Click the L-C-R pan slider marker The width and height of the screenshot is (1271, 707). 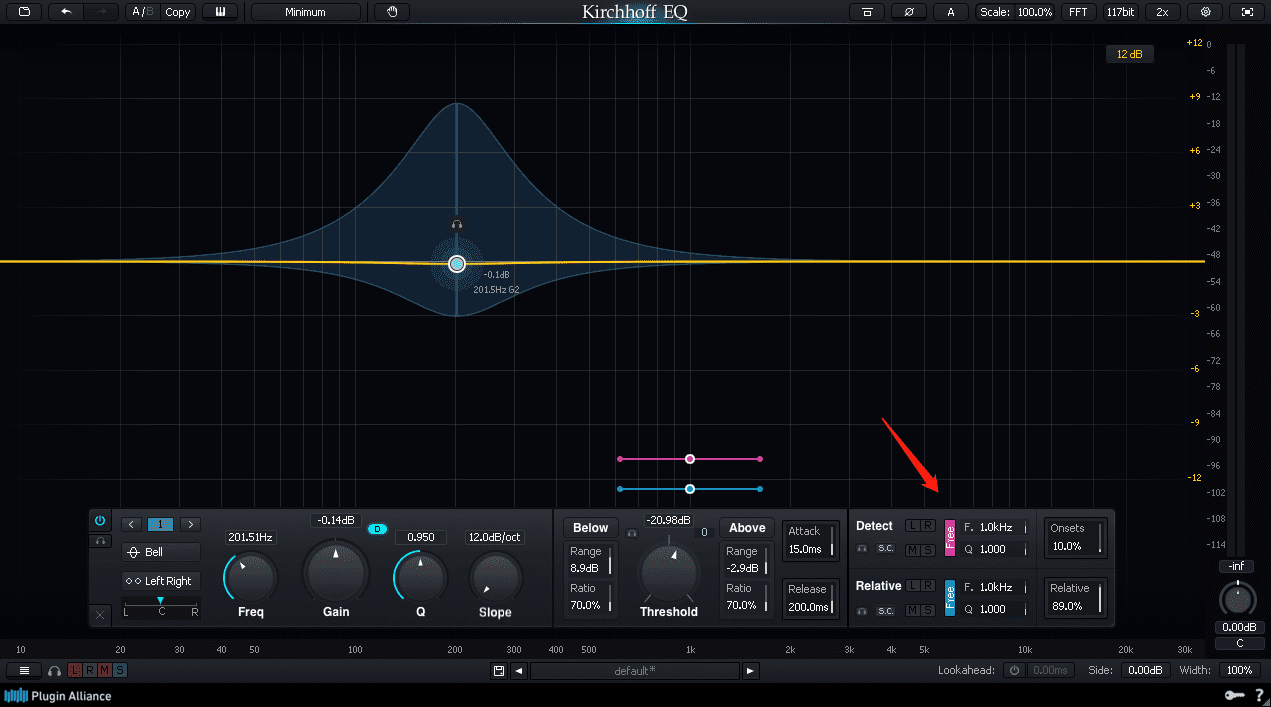(x=160, y=600)
